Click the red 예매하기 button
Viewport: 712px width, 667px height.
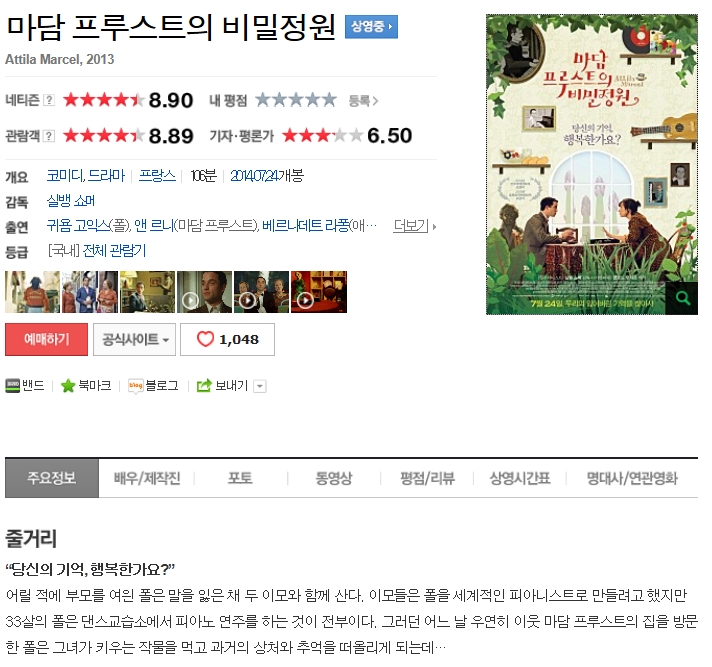[x=46, y=339]
